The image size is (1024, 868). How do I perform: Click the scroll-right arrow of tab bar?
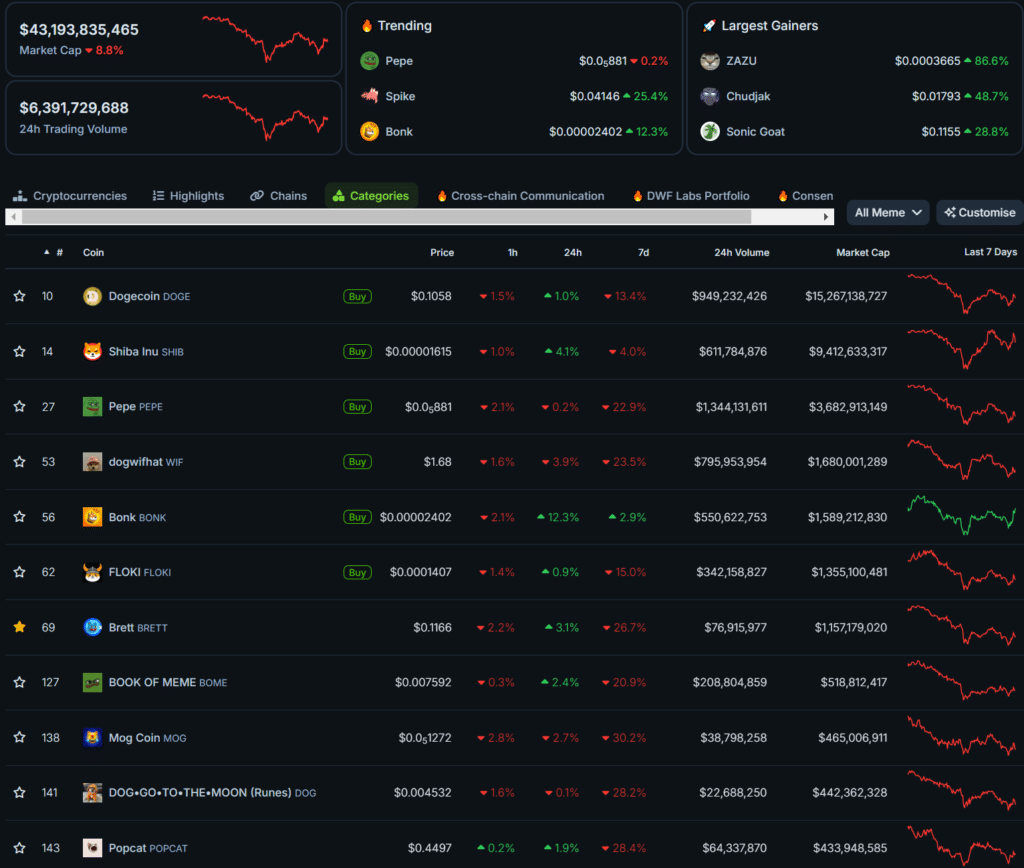pyautogui.click(x=826, y=217)
